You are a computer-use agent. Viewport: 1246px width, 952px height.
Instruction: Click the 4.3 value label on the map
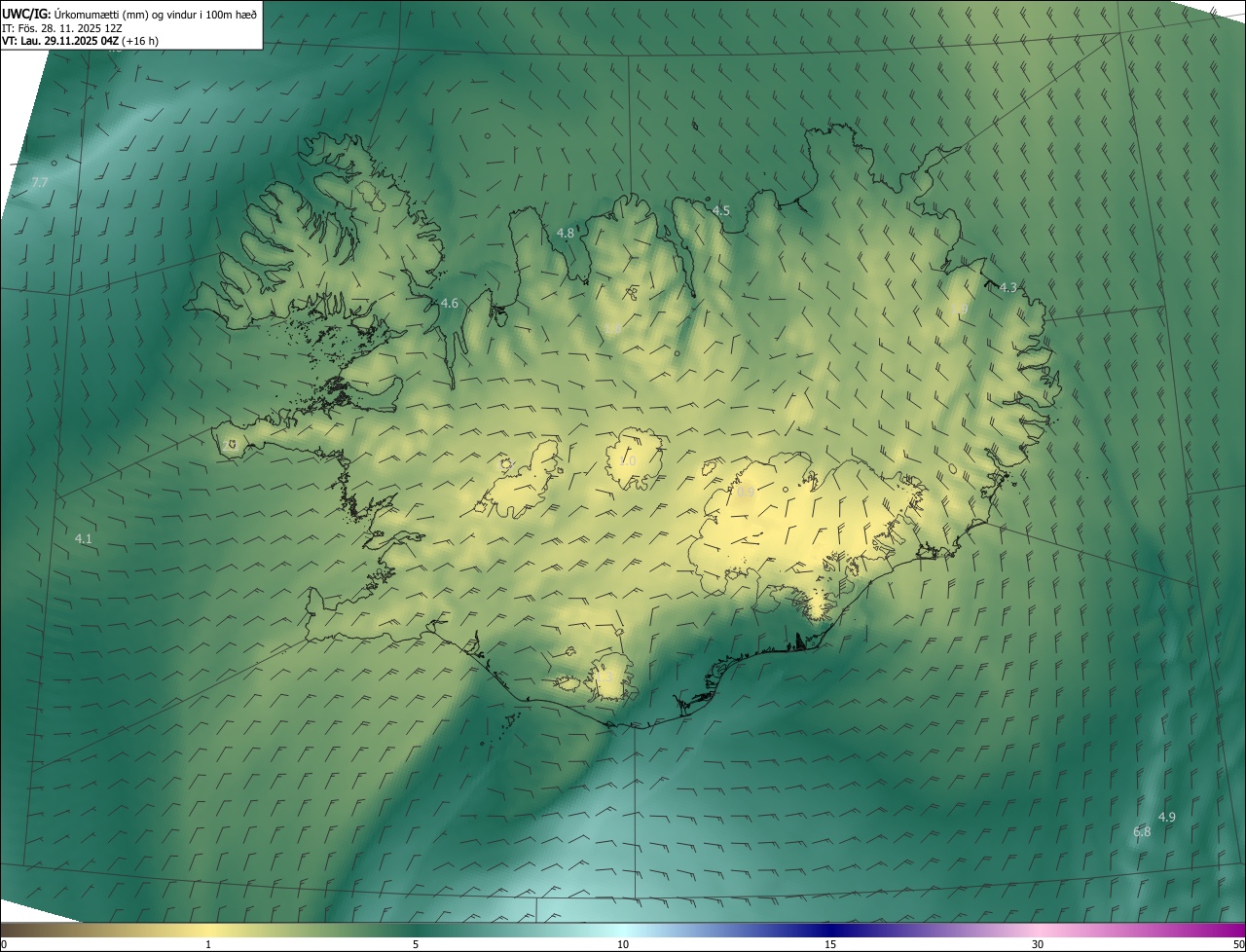pyautogui.click(x=1008, y=287)
